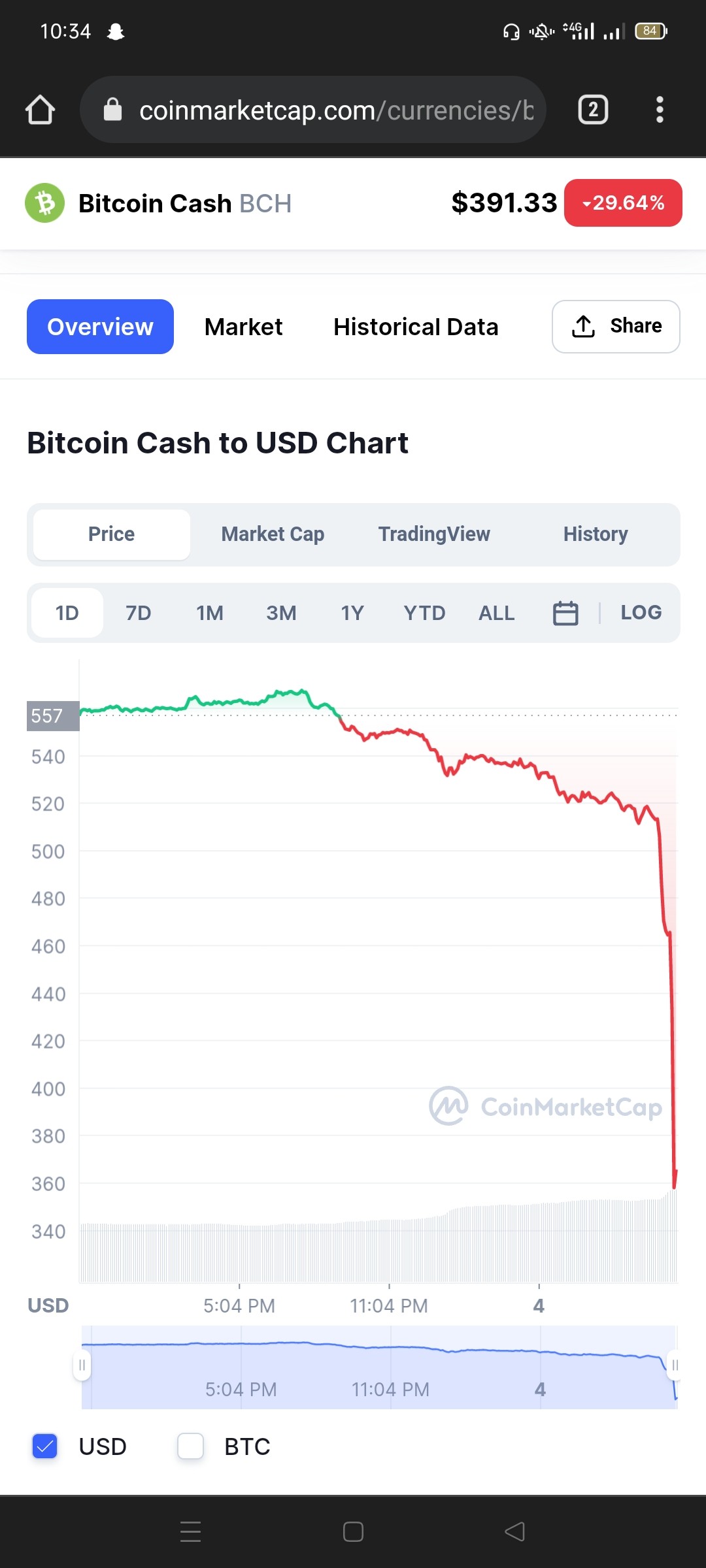The width and height of the screenshot is (706, 1568).
Task: Open Android recent apps menu icon
Action: click(190, 1531)
